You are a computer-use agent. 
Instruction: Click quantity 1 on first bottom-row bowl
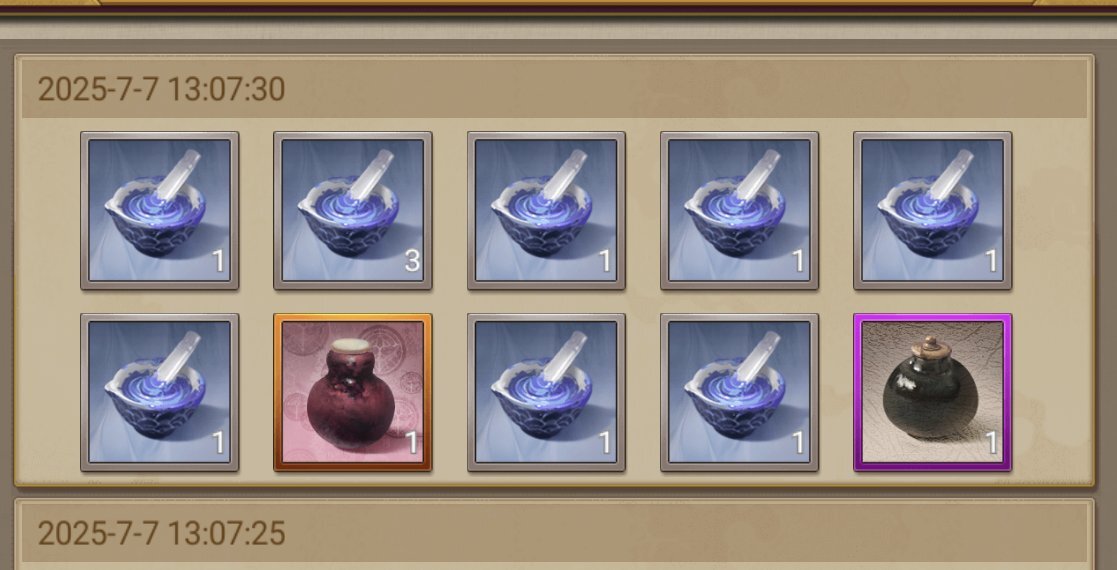pos(219,443)
